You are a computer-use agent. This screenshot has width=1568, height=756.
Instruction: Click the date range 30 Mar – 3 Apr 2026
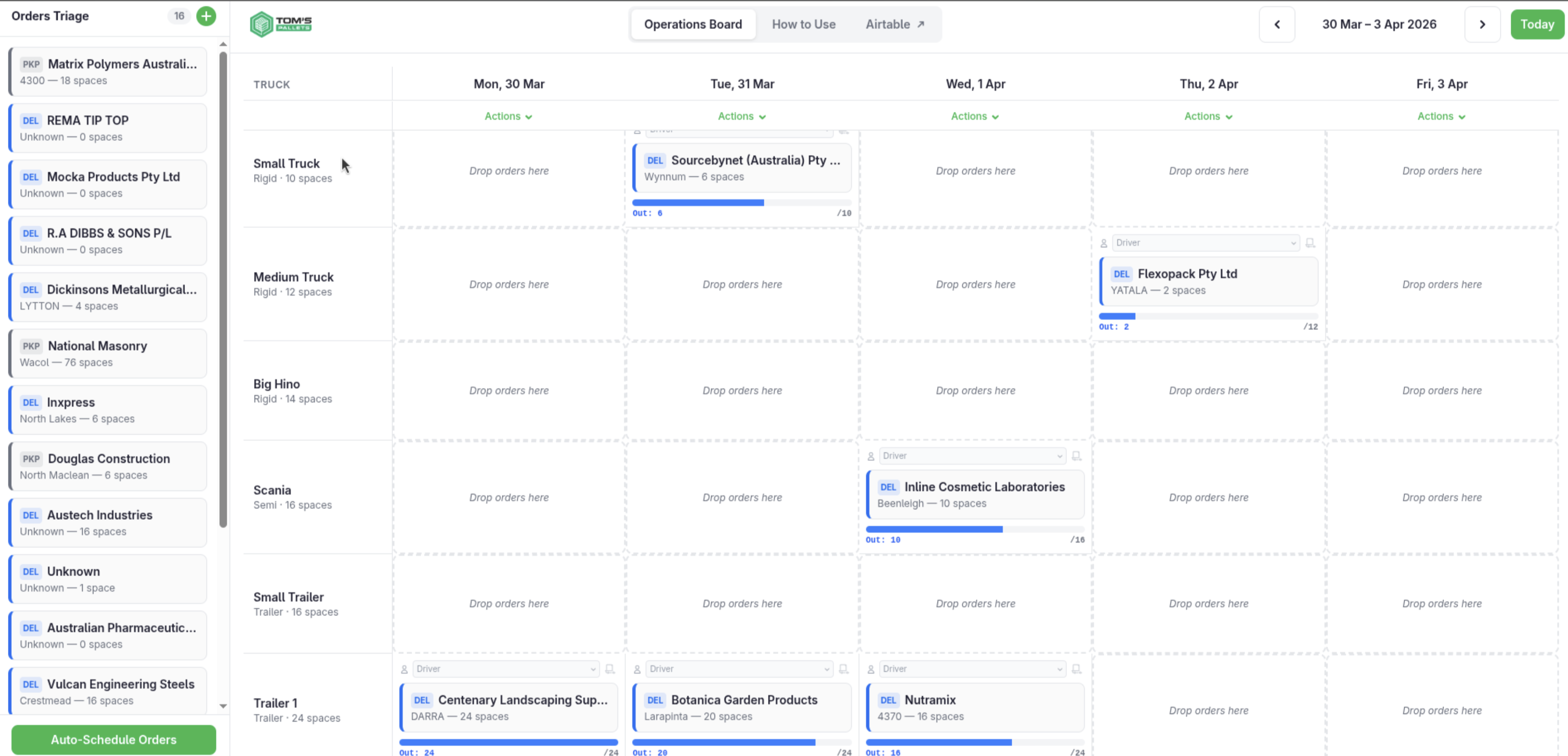coord(1379,24)
